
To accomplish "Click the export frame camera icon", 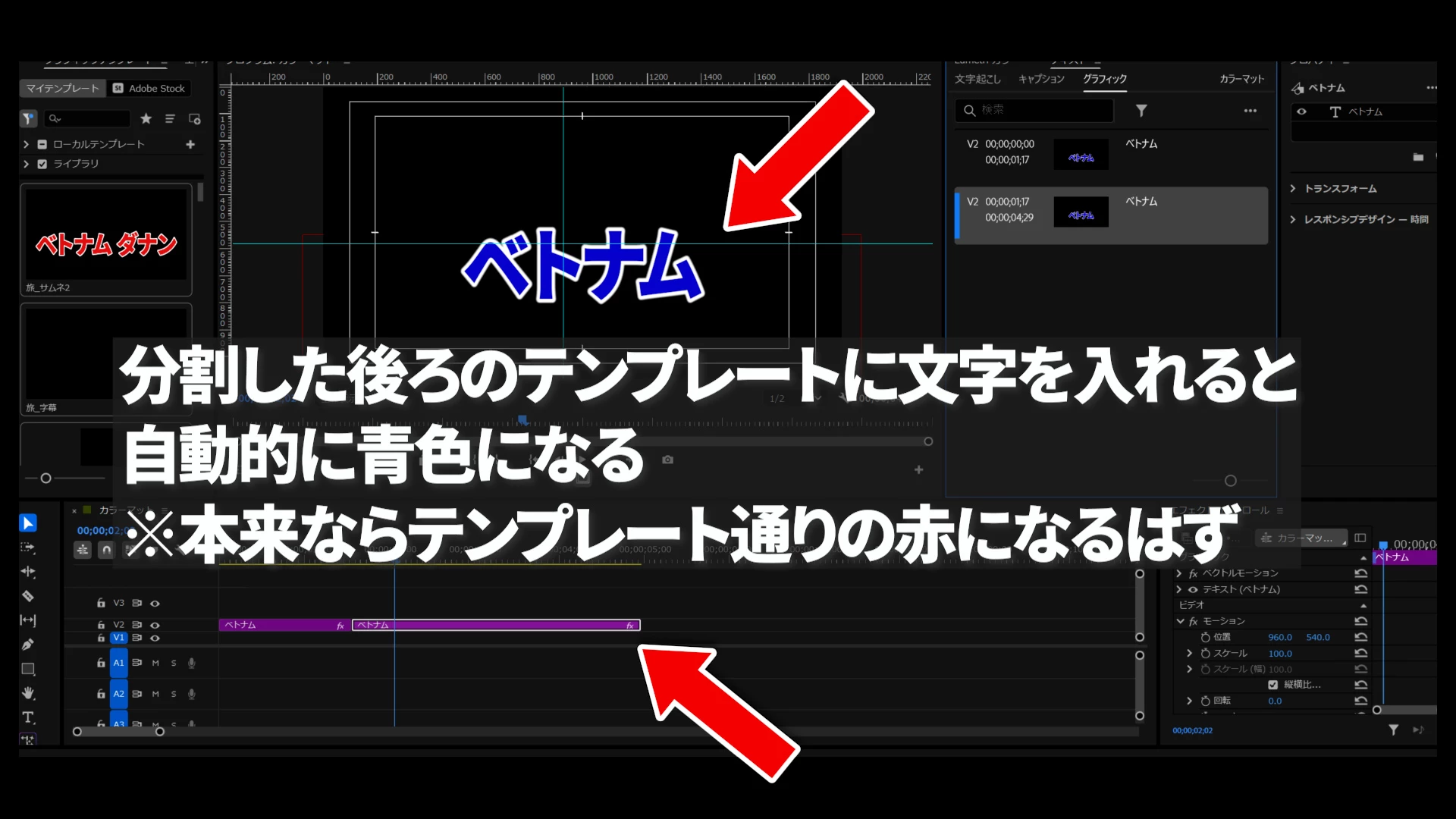I will (x=667, y=460).
